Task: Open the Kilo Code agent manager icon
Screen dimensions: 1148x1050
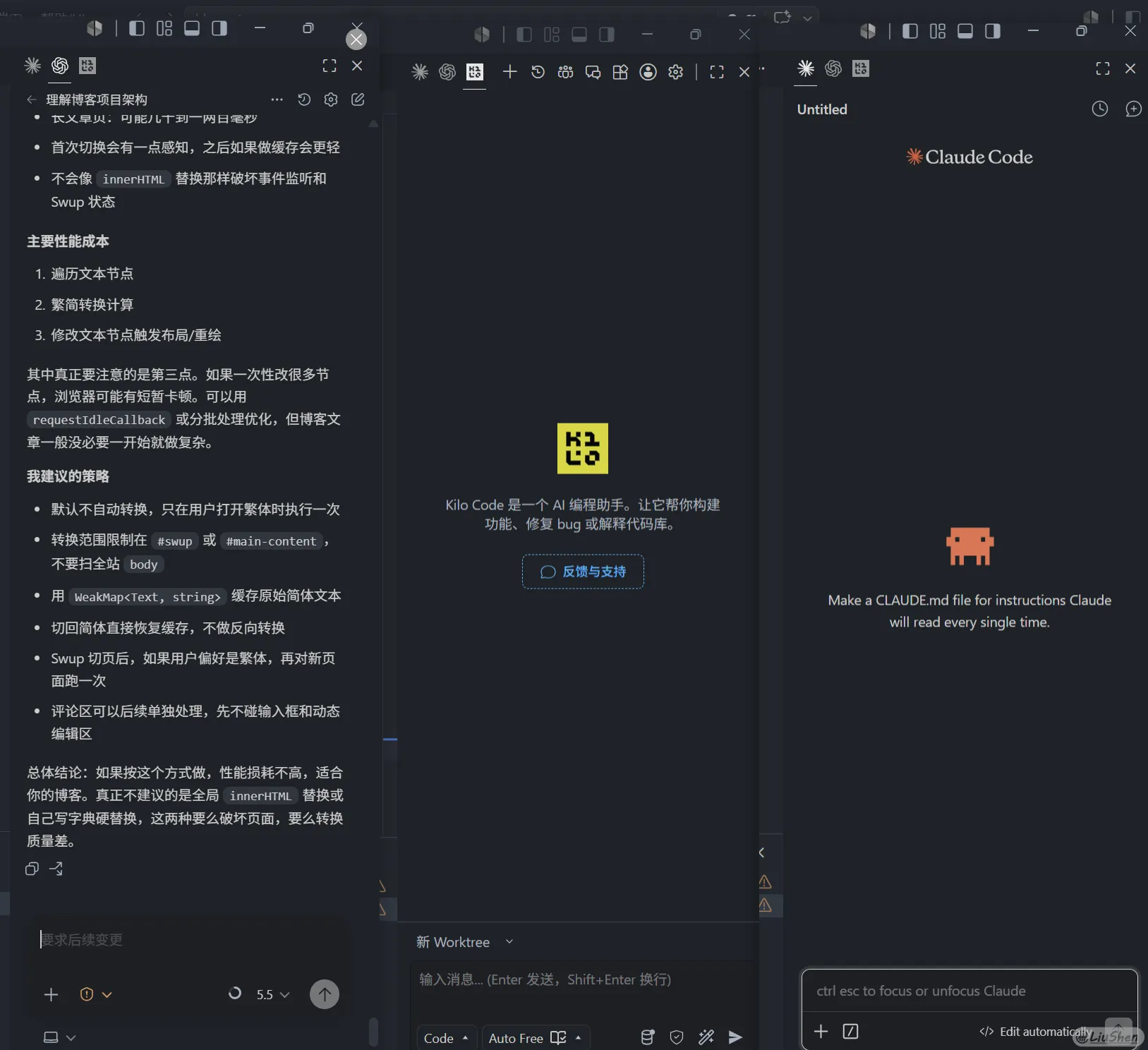Action: [565, 71]
